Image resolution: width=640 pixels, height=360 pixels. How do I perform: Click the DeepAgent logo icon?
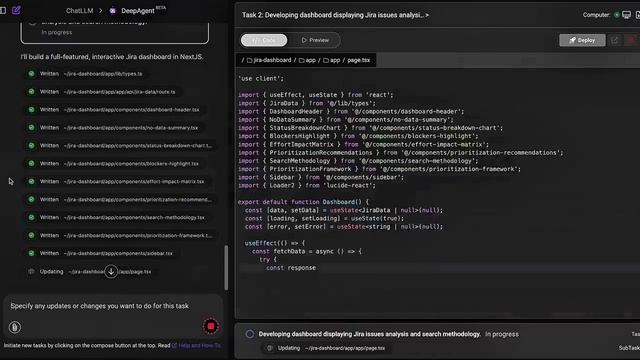pyautogui.click(x=113, y=11)
